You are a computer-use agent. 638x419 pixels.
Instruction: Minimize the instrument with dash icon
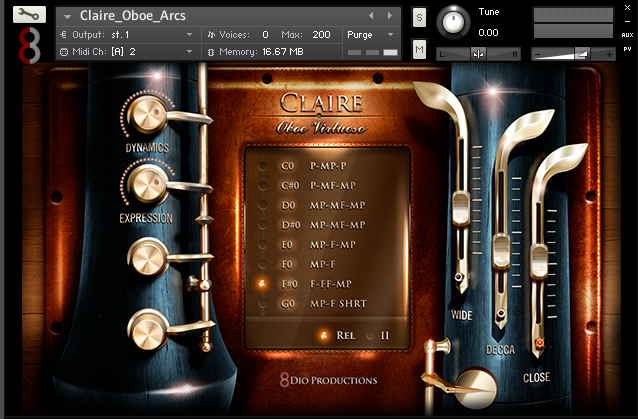(x=627, y=21)
